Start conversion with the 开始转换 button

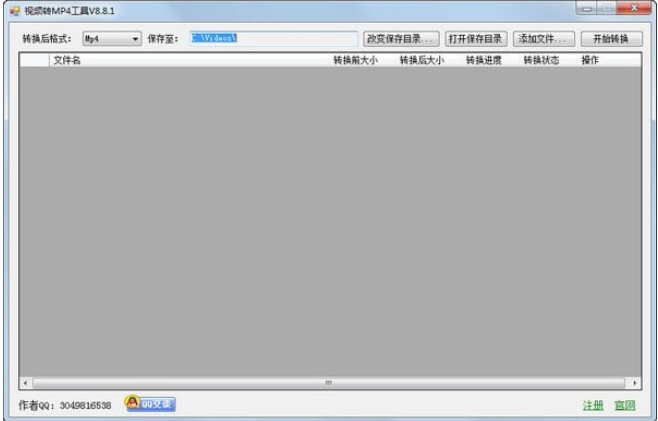coord(610,39)
